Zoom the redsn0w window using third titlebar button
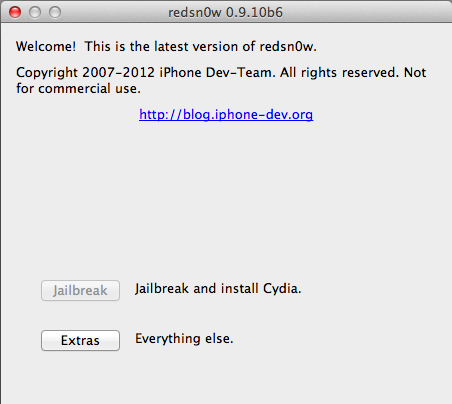Screen dimensions: 452x404 (55, 12)
